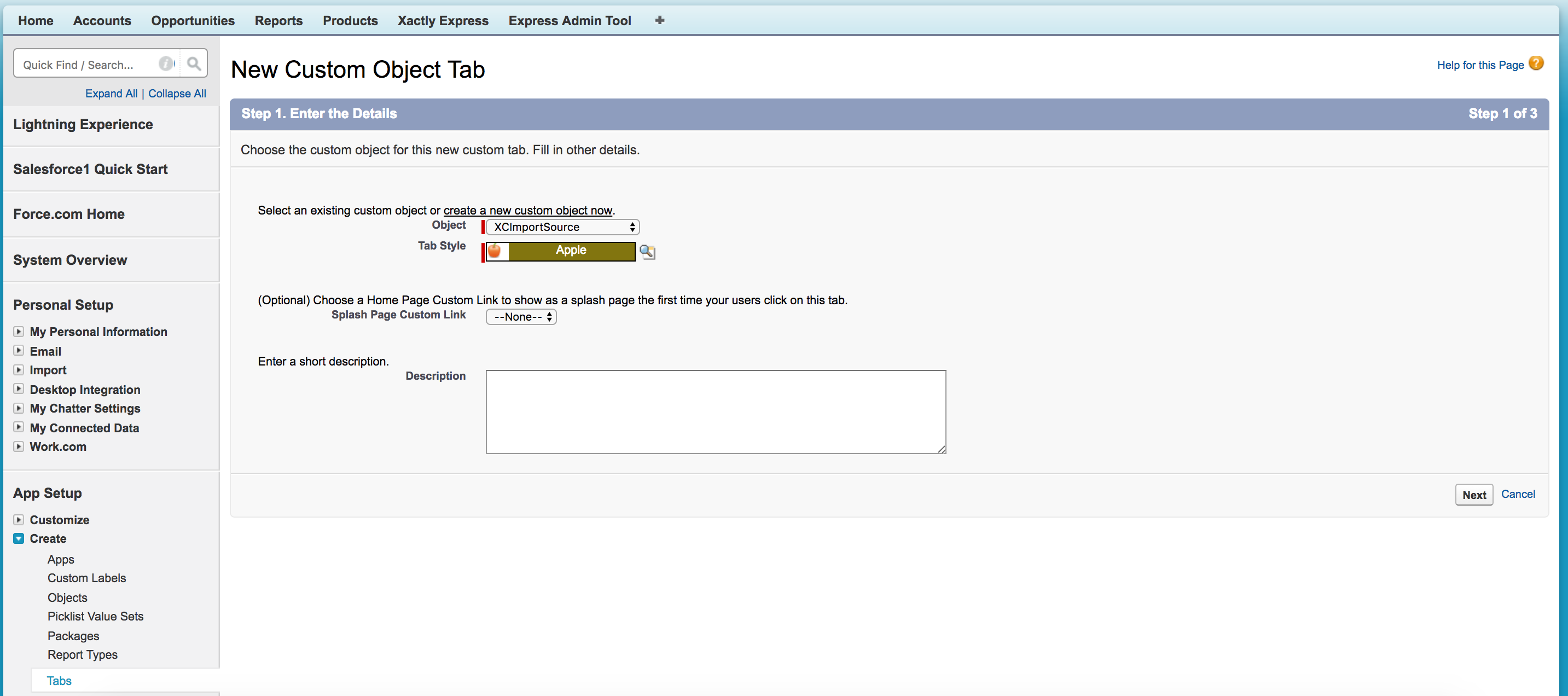Select Tabs under Create
The image size is (1568, 696).
click(x=59, y=681)
